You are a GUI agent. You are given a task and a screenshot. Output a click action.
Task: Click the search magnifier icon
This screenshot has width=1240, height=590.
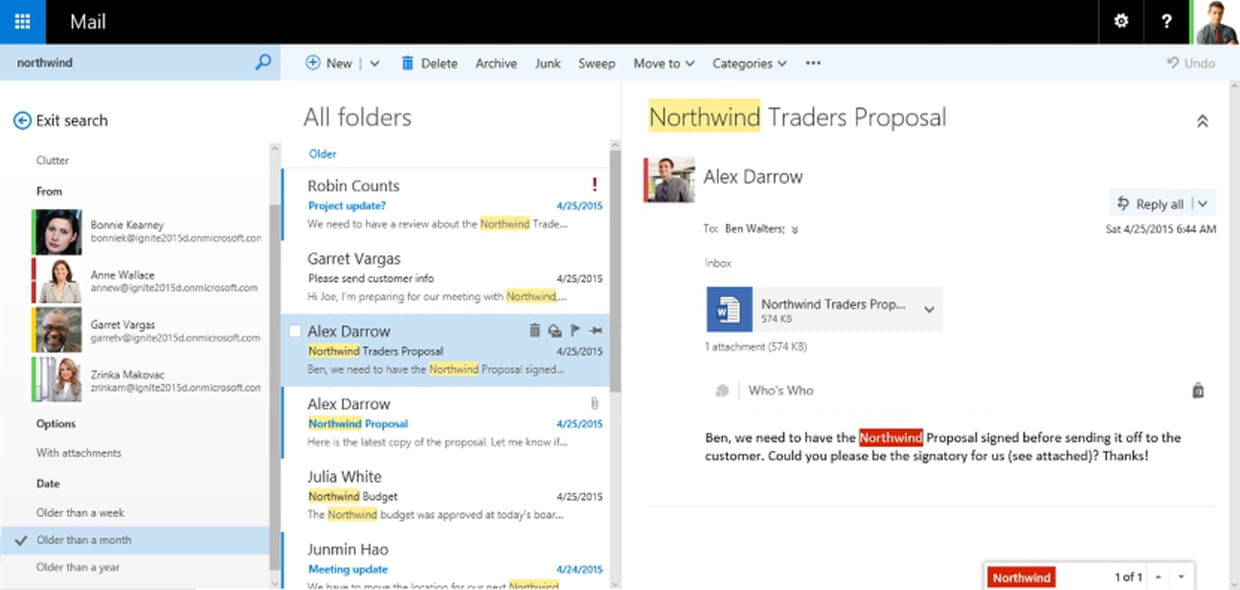coord(263,62)
